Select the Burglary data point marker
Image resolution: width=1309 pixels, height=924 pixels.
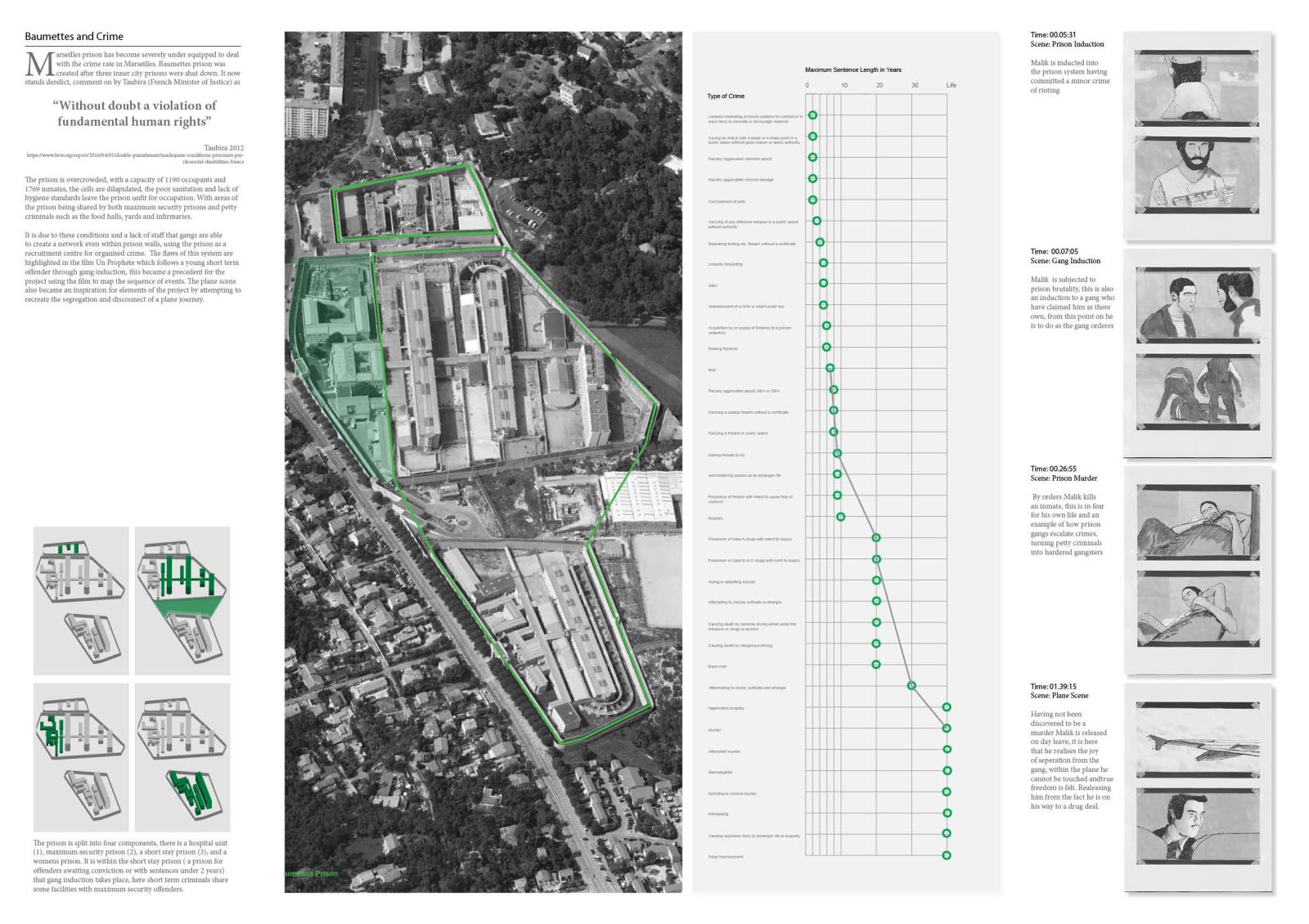(x=840, y=517)
